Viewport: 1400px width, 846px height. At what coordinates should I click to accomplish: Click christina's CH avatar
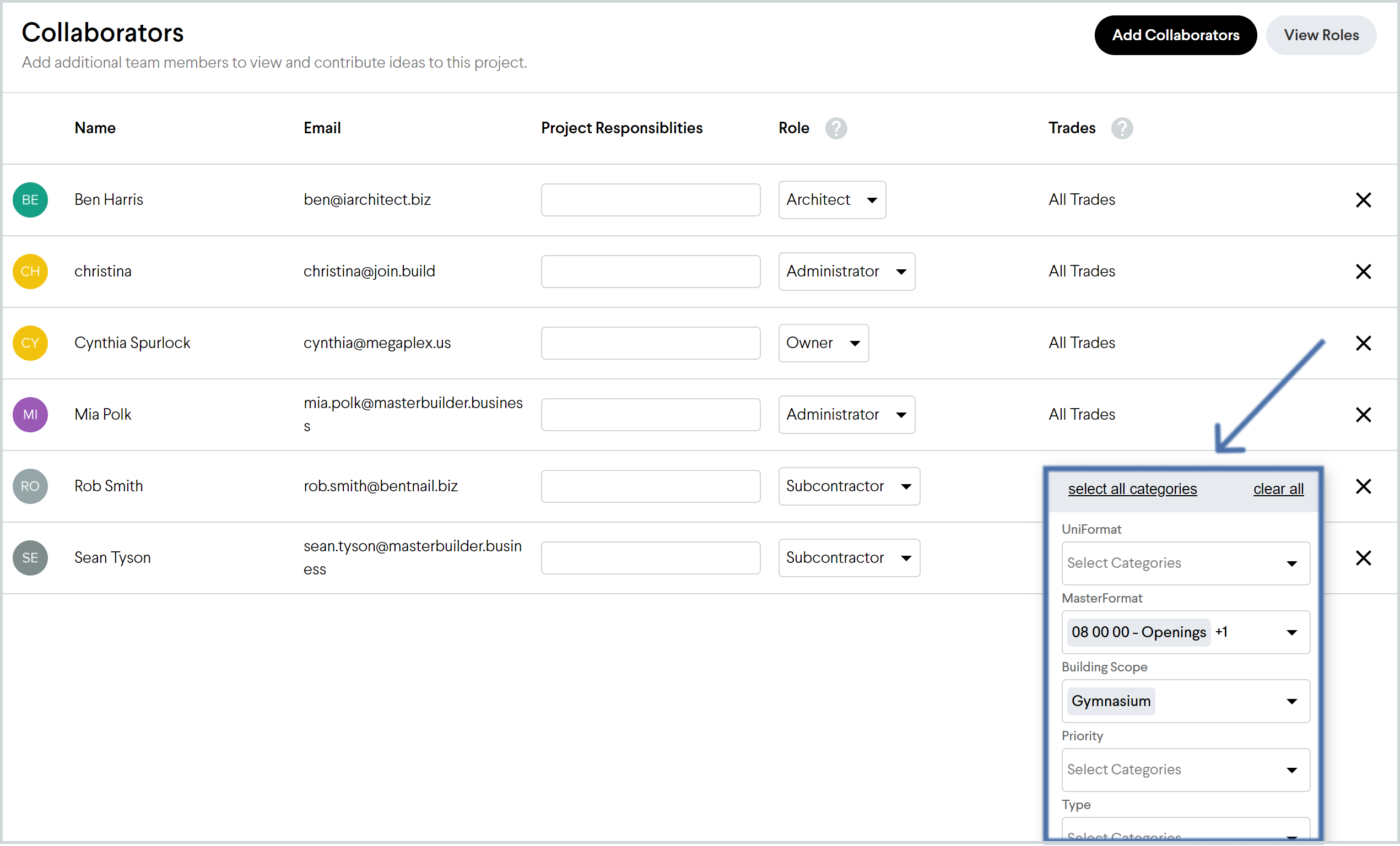click(30, 272)
